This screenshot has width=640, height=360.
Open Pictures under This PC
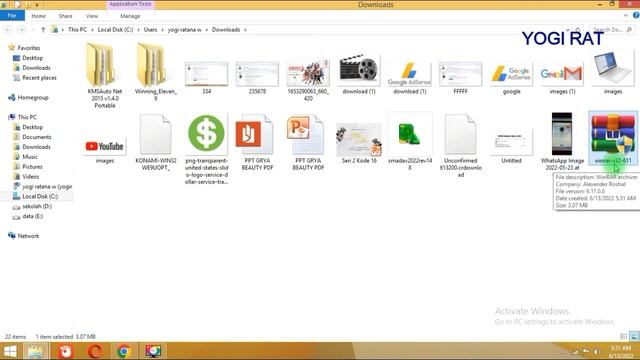32,167
